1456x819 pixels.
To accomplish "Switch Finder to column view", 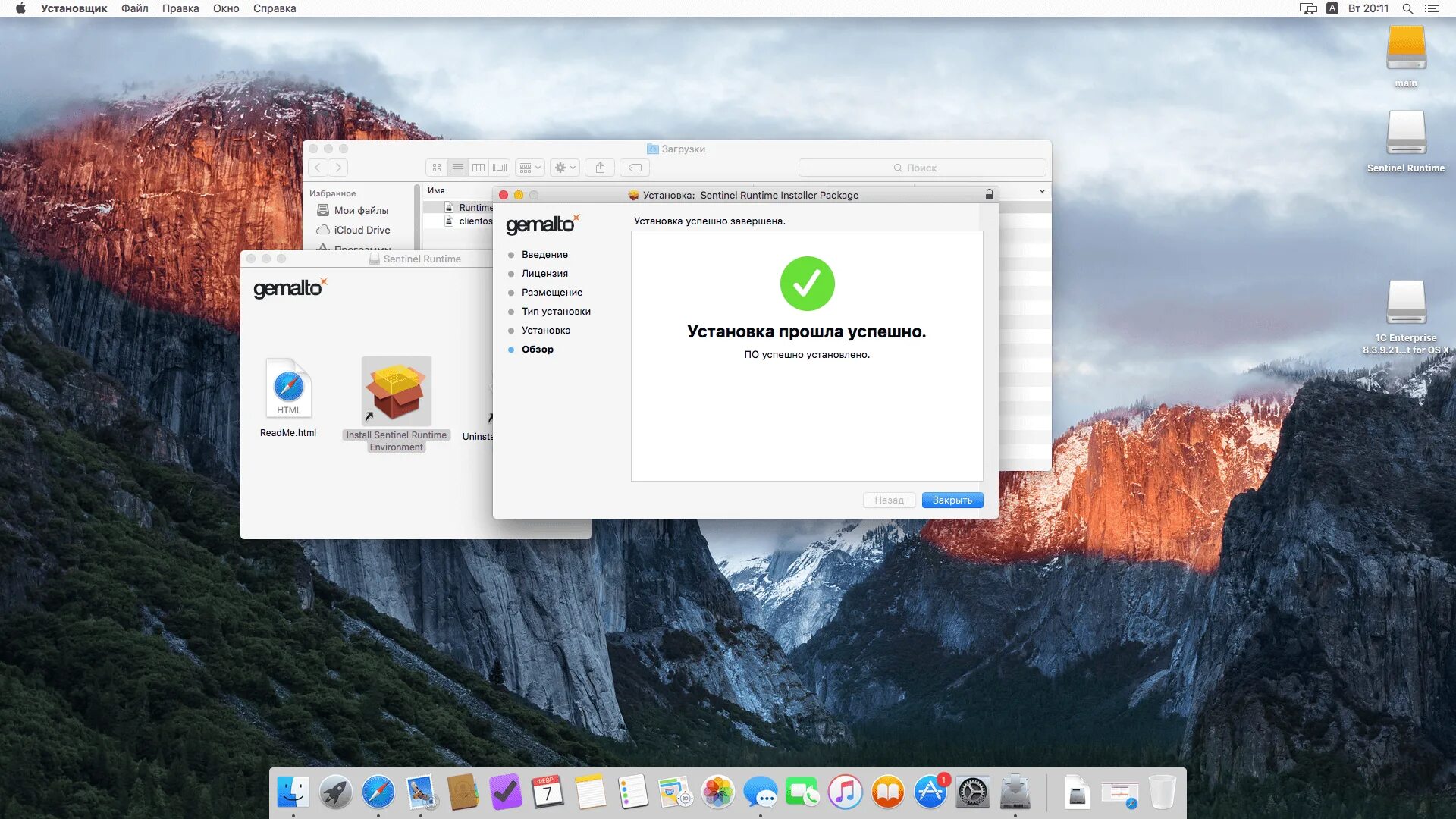I will pos(479,168).
